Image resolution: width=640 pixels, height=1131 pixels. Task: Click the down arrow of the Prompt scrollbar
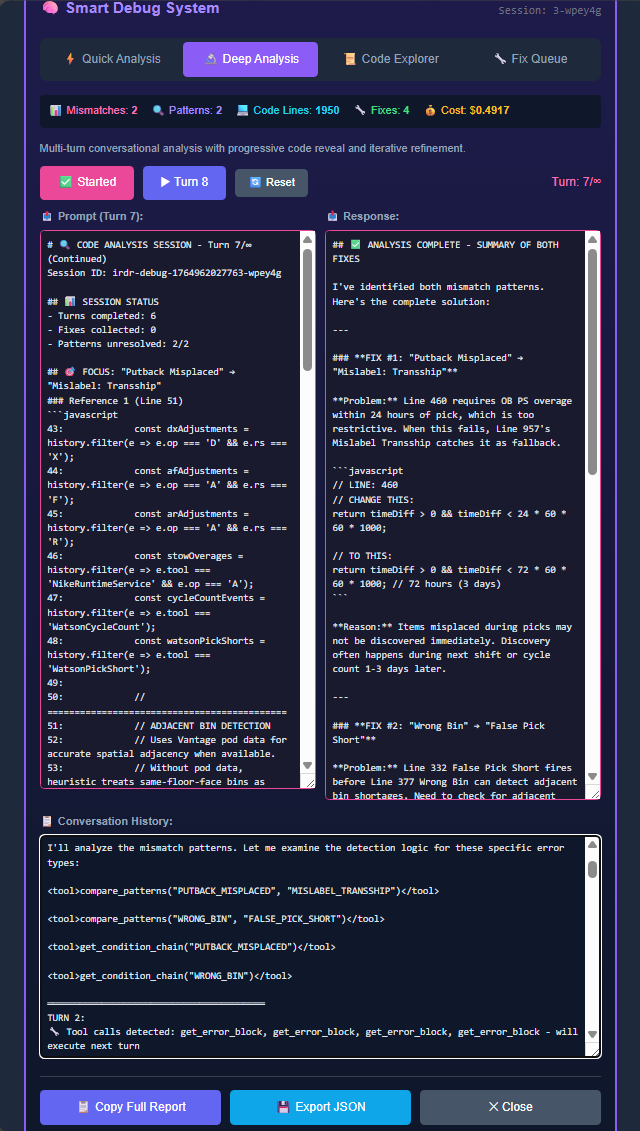307,765
